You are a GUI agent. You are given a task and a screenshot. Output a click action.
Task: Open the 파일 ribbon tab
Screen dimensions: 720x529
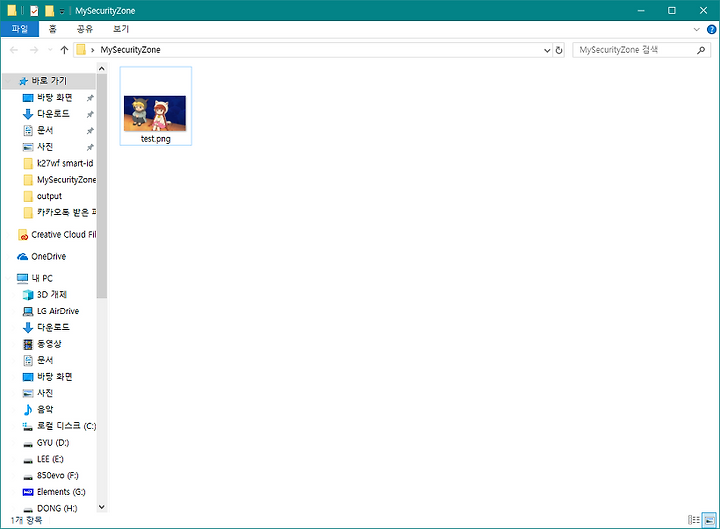20,29
